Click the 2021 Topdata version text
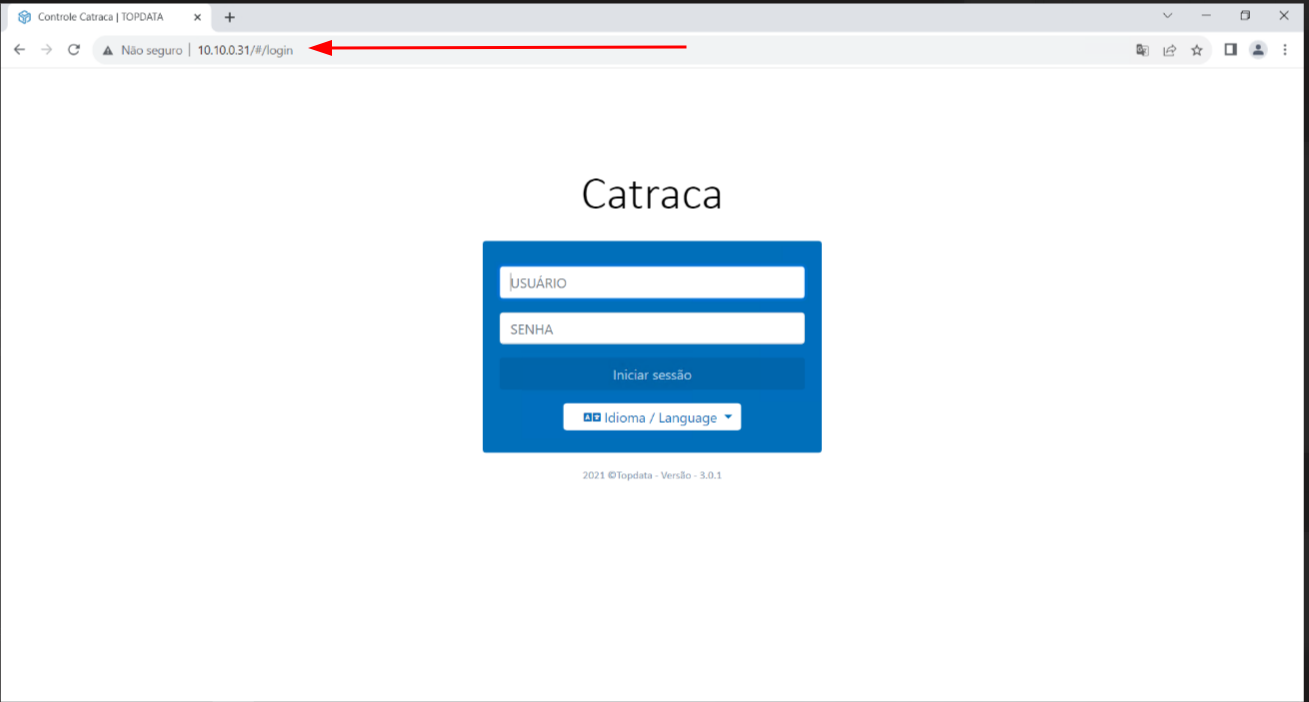This screenshot has height=702, width=1309. (x=651, y=474)
